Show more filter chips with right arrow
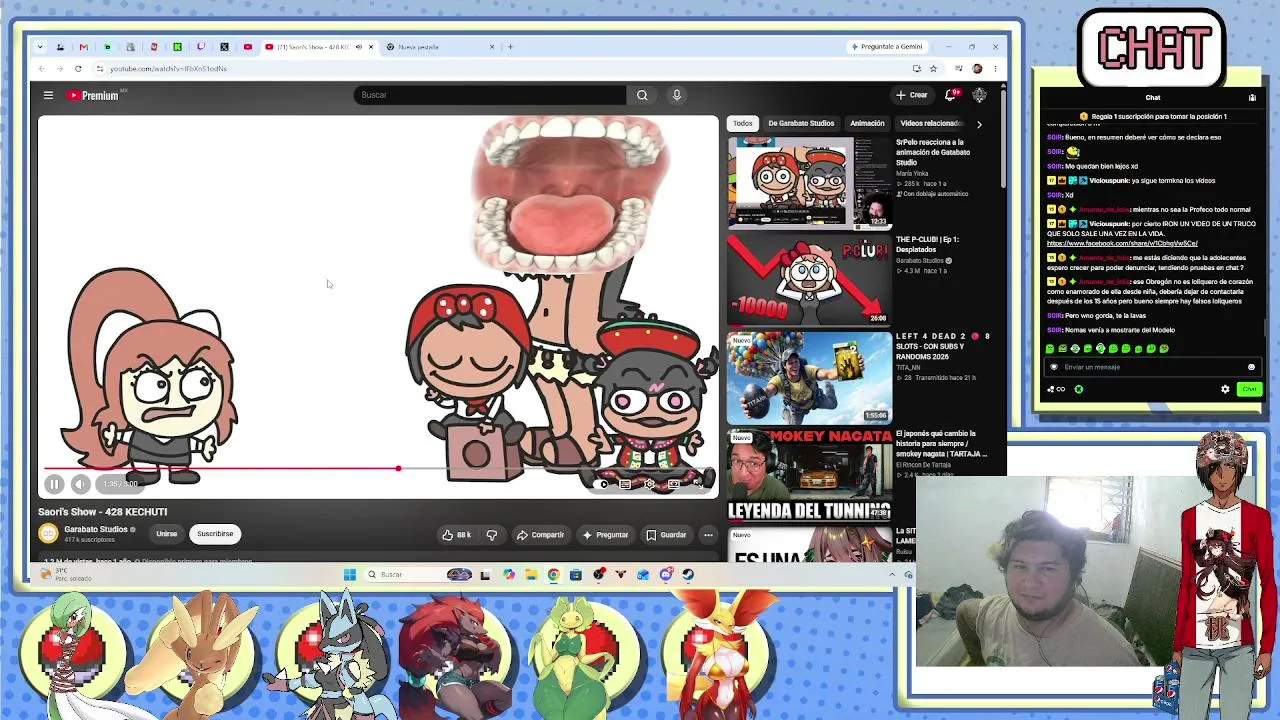The image size is (1280, 720). (x=979, y=123)
